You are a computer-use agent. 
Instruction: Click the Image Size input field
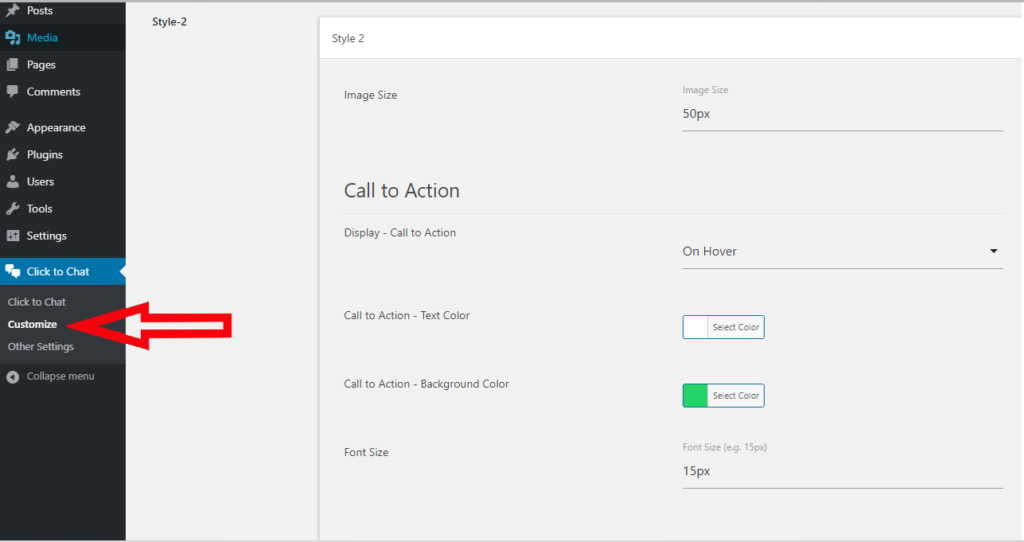pyautogui.click(x=842, y=114)
